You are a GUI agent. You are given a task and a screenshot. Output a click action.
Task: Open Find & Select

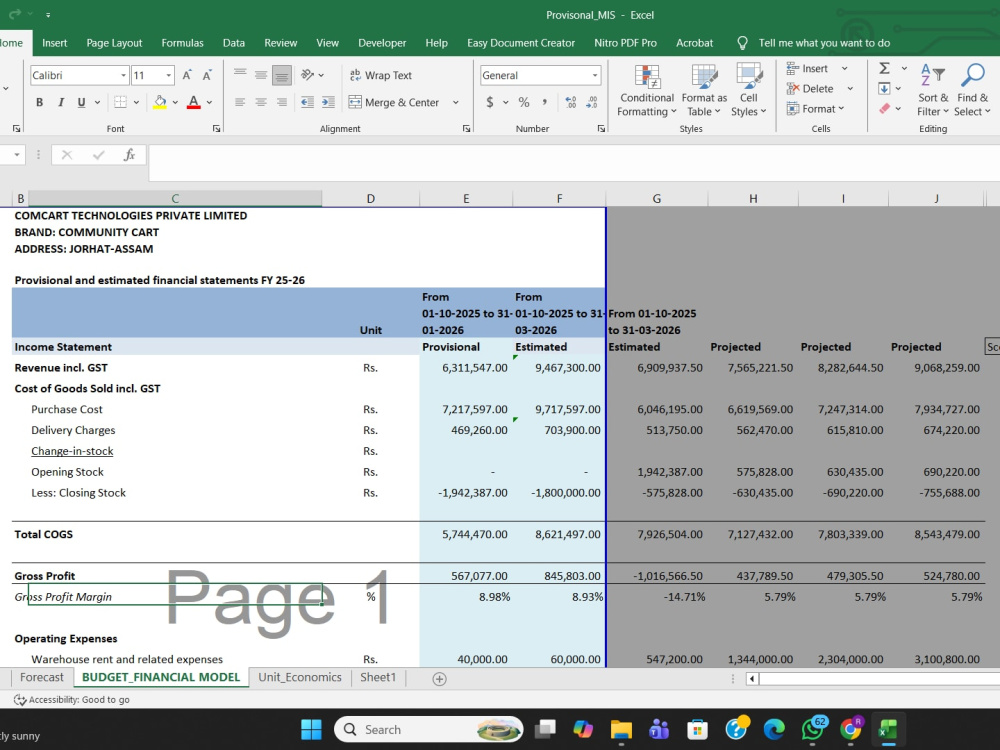tap(973, 91)
